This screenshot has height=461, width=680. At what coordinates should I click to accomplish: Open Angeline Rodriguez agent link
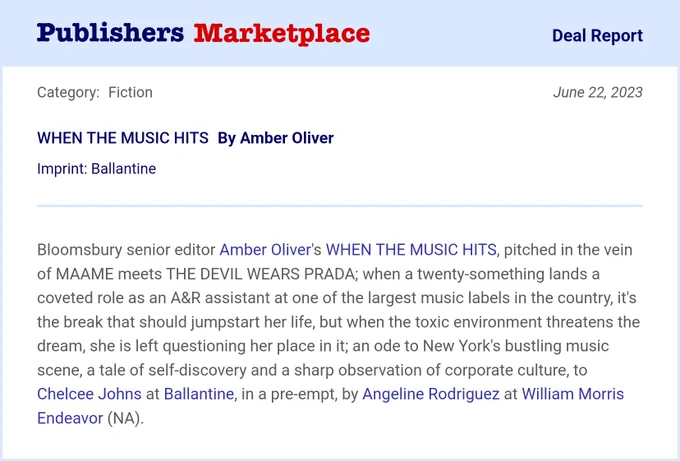click(431, 394)
